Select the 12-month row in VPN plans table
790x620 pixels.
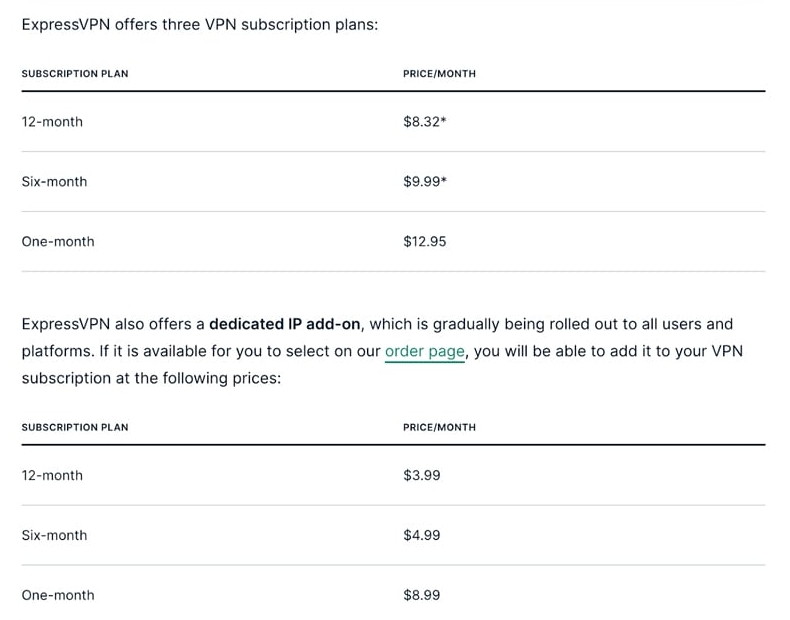tap(52, 122)
